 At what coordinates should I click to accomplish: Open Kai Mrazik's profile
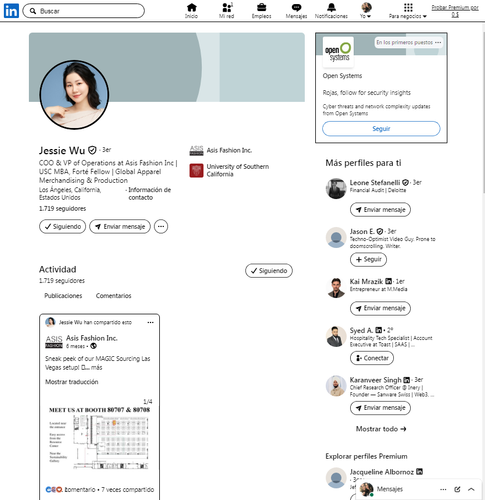coord(366,281)
